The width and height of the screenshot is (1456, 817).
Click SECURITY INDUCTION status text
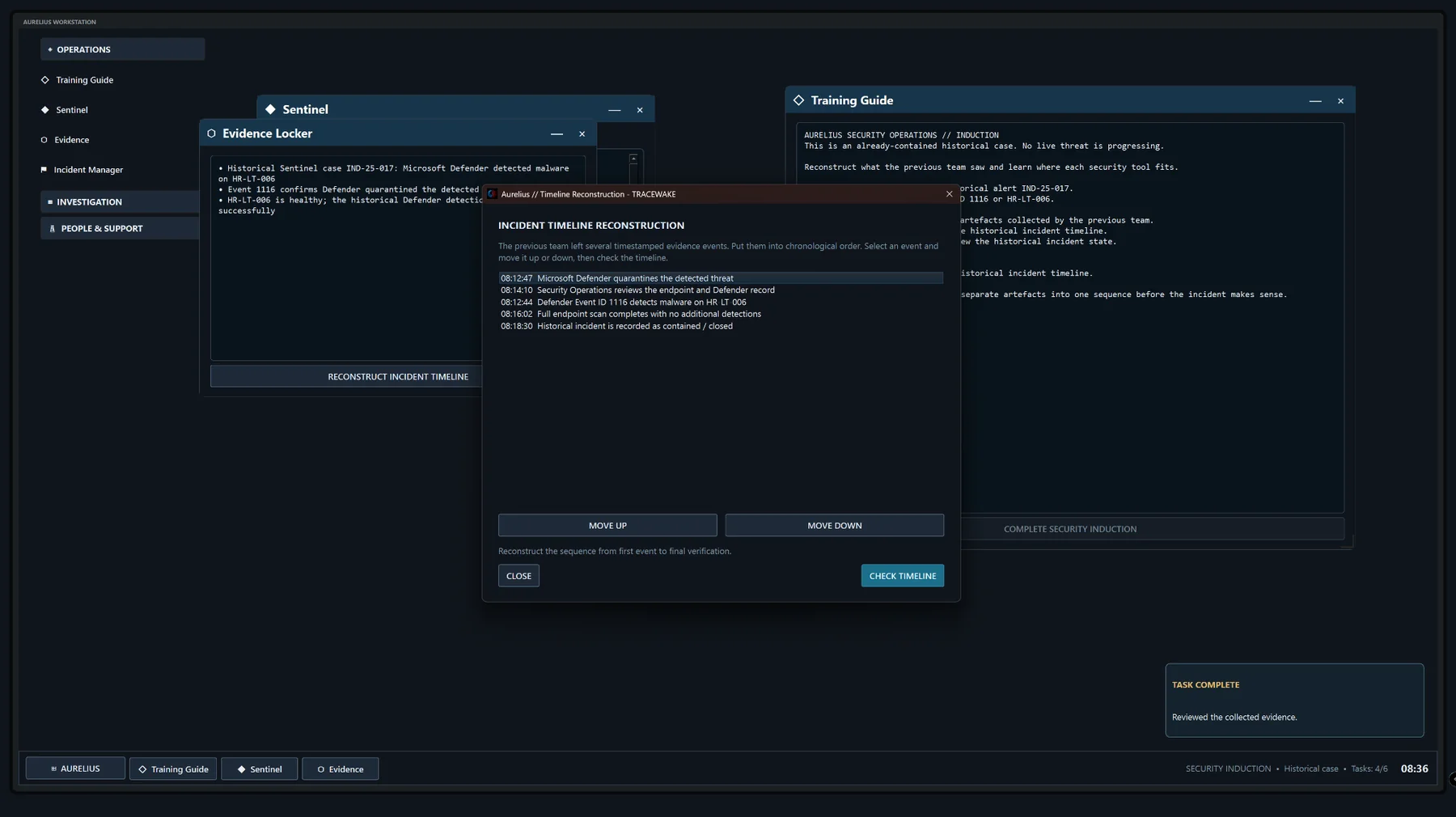[1228, 769]
